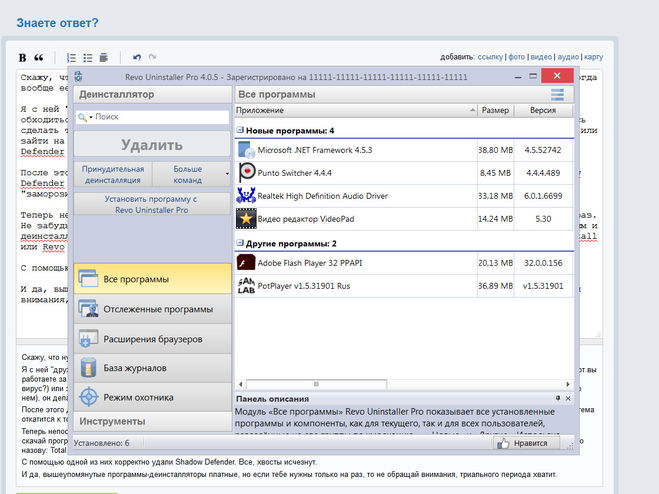Viewport: 659px width, 494px height.
Task: Insert a bulleted list in editor toolbar
Action: (x=88, y=58)
